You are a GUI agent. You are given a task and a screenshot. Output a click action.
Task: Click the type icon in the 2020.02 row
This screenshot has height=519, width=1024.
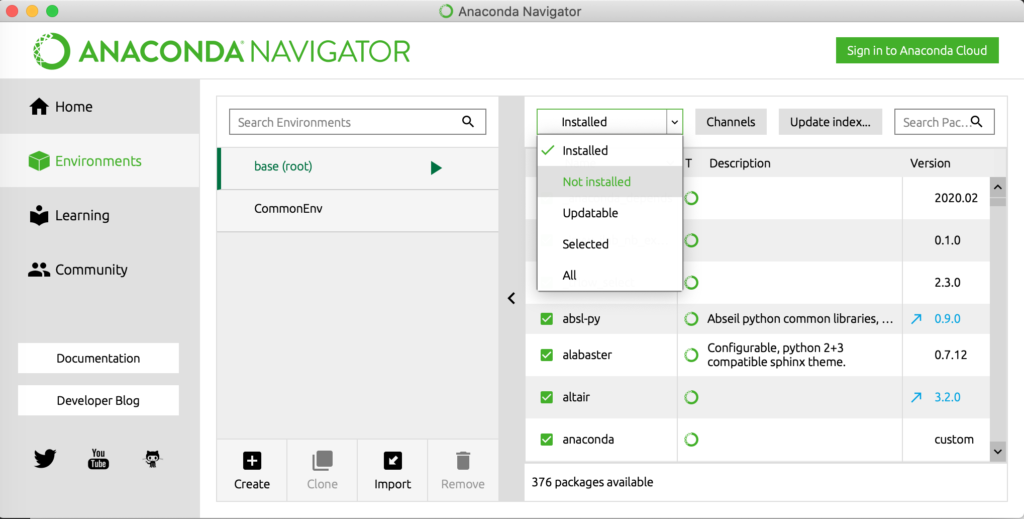691,198
